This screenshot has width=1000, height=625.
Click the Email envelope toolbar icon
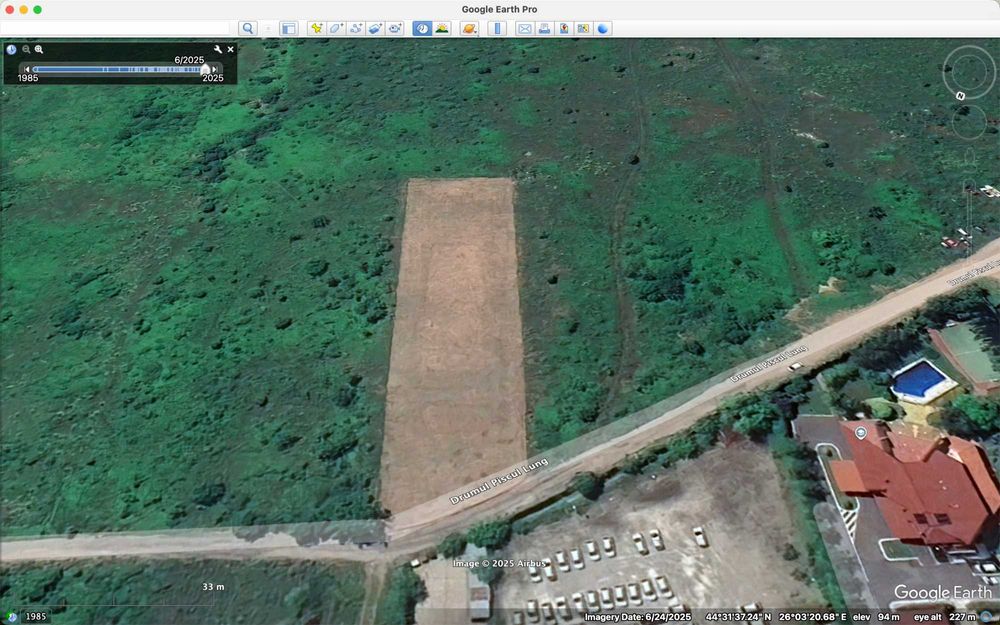524,28
